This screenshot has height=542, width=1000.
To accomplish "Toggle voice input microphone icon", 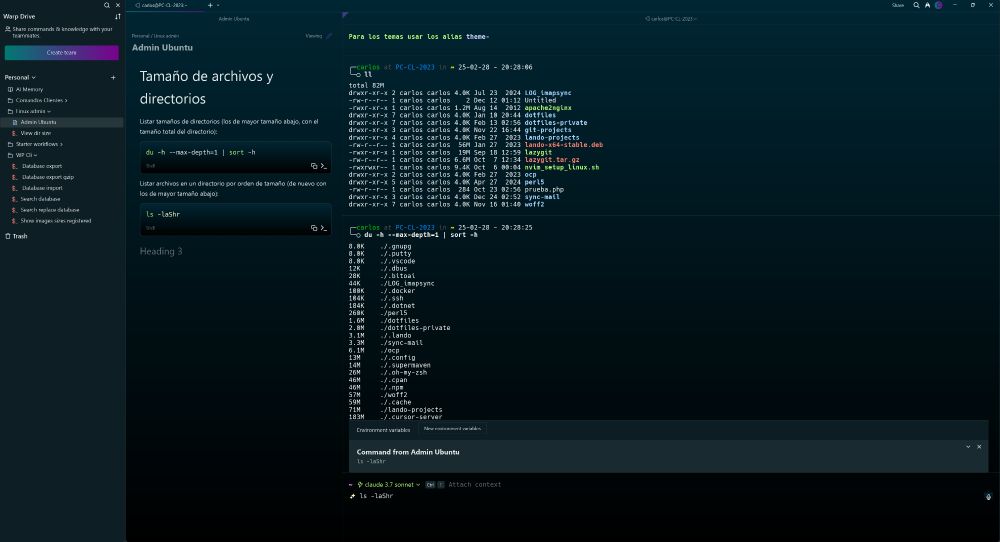I will pyautogui.click(x=988, y=497).
